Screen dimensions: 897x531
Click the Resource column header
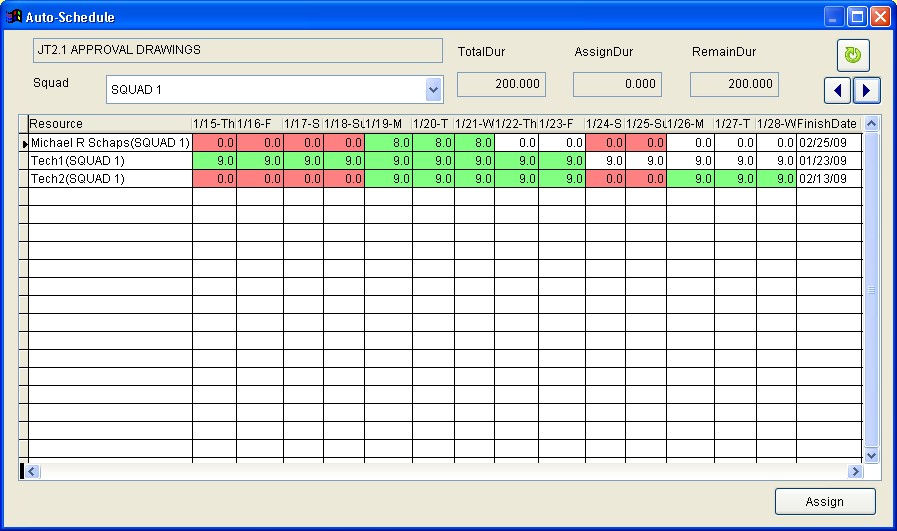click(110, 124)
